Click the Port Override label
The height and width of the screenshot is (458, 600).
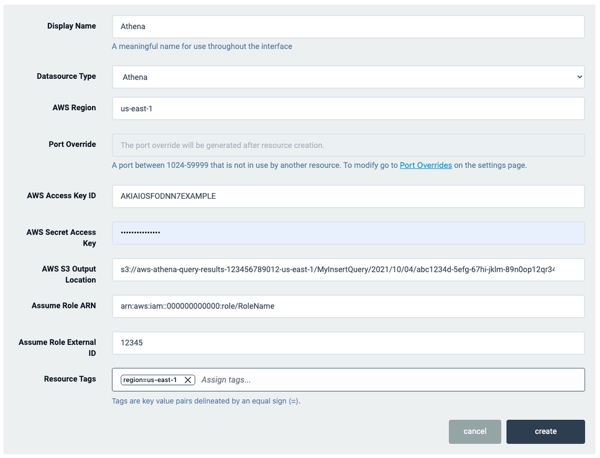coord(72,144)
